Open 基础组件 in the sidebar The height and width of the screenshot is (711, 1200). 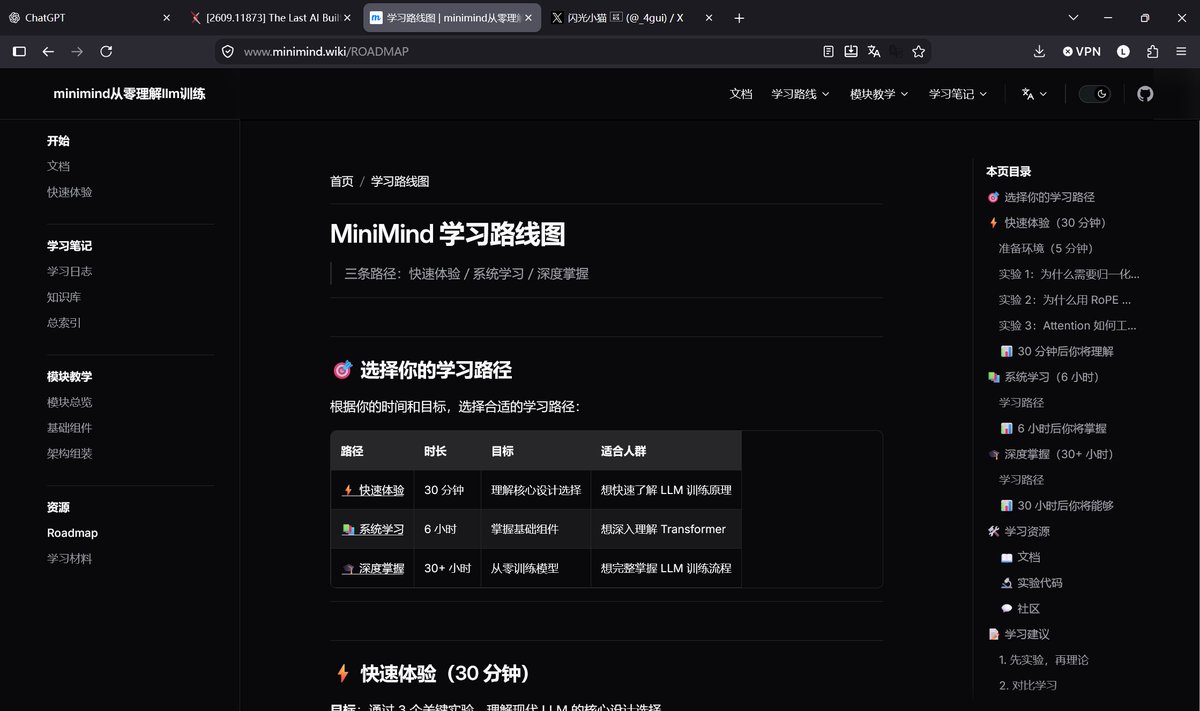point(69,428)
